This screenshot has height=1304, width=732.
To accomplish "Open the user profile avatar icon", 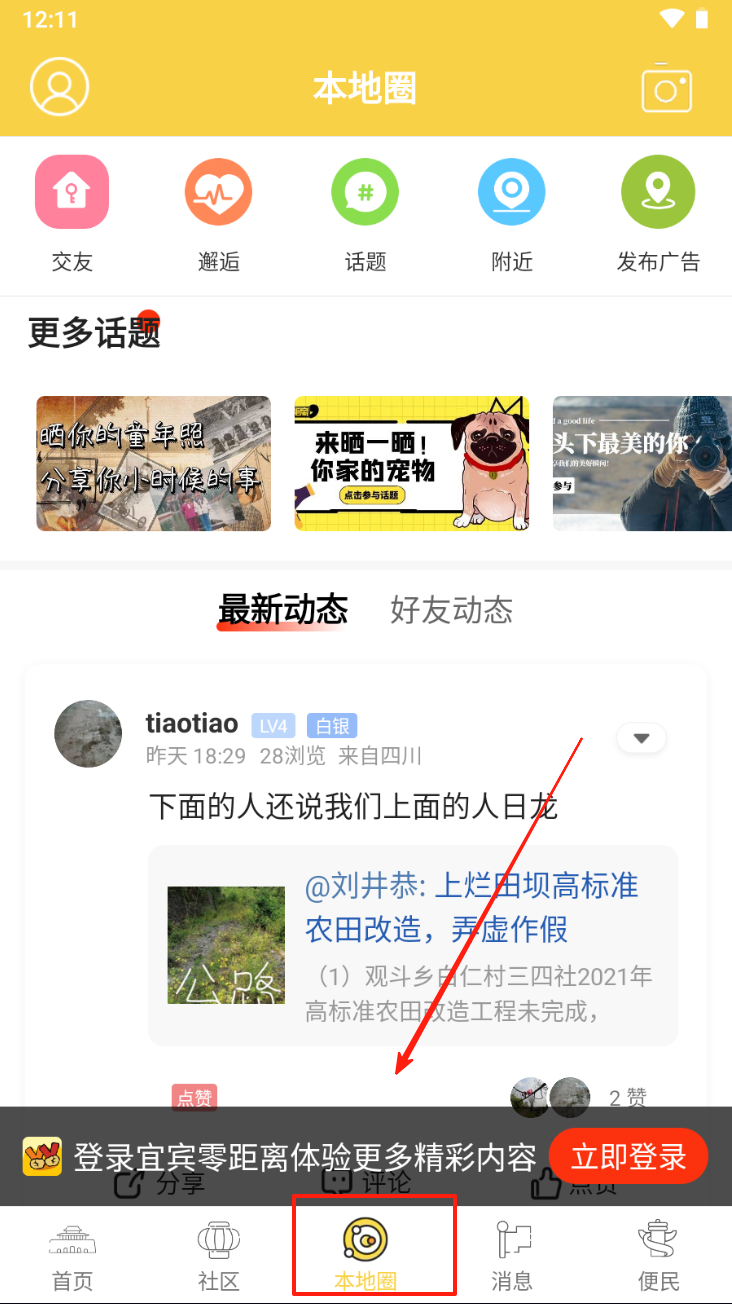I will pos(60,87).
